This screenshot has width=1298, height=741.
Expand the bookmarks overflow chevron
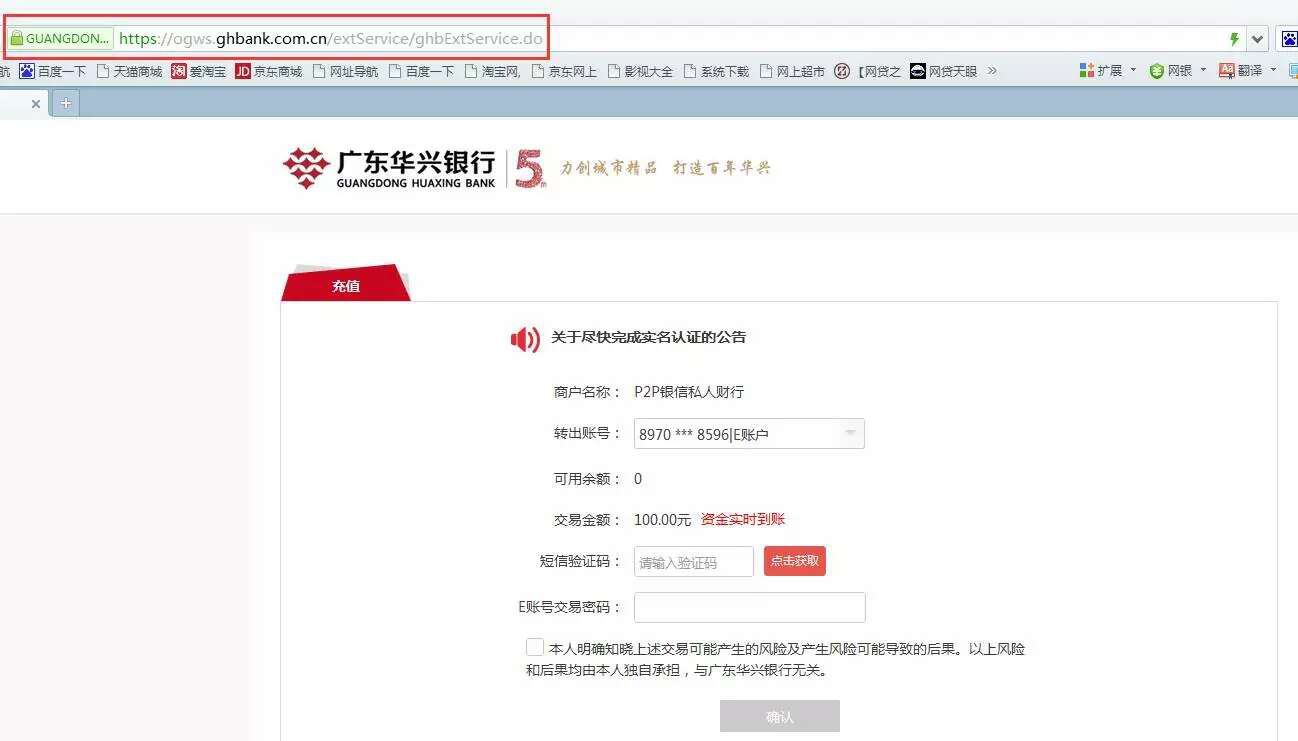click(x=992, y=71)
